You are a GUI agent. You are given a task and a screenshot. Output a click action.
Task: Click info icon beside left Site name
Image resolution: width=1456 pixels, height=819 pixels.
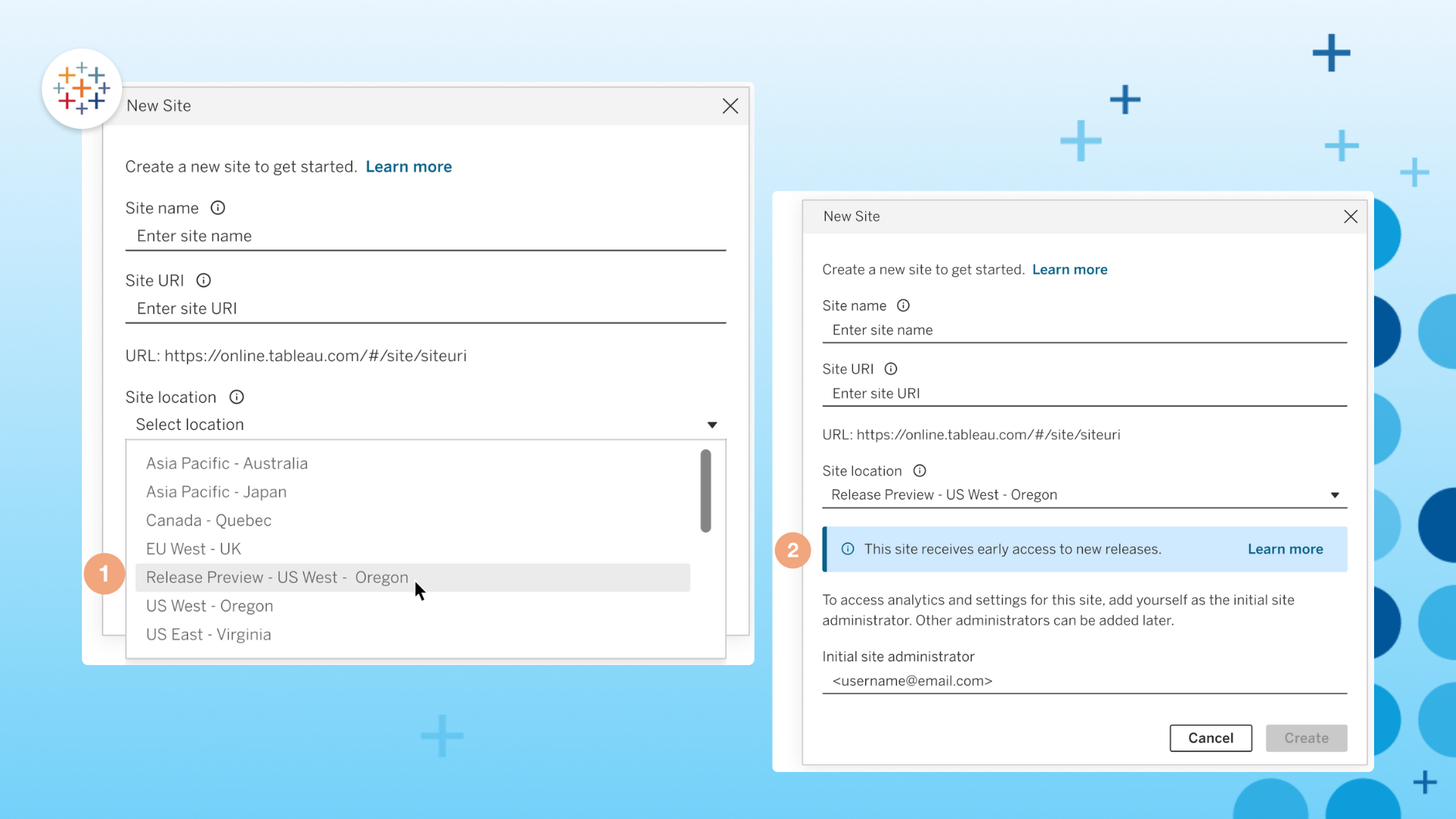[218, 208]
